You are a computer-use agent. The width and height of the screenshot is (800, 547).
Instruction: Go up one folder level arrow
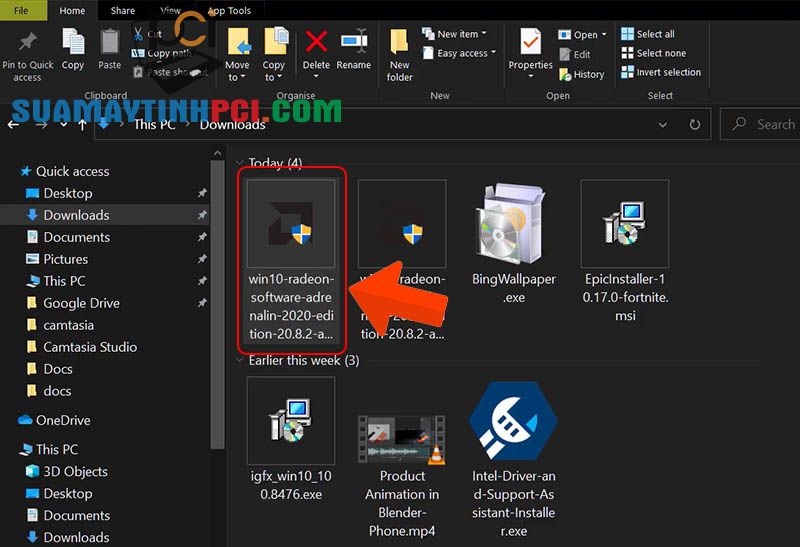(x=82, y=125)
